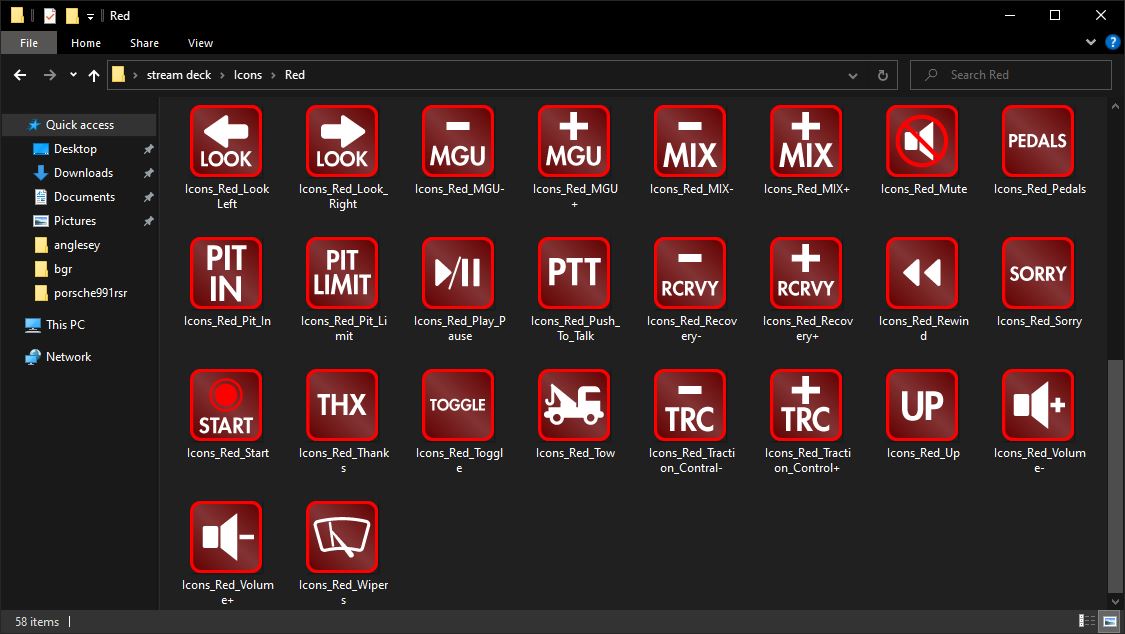This screenshot has width=1125, height=634.
Task: Switch to the View tab
Action: click(200, 43)
